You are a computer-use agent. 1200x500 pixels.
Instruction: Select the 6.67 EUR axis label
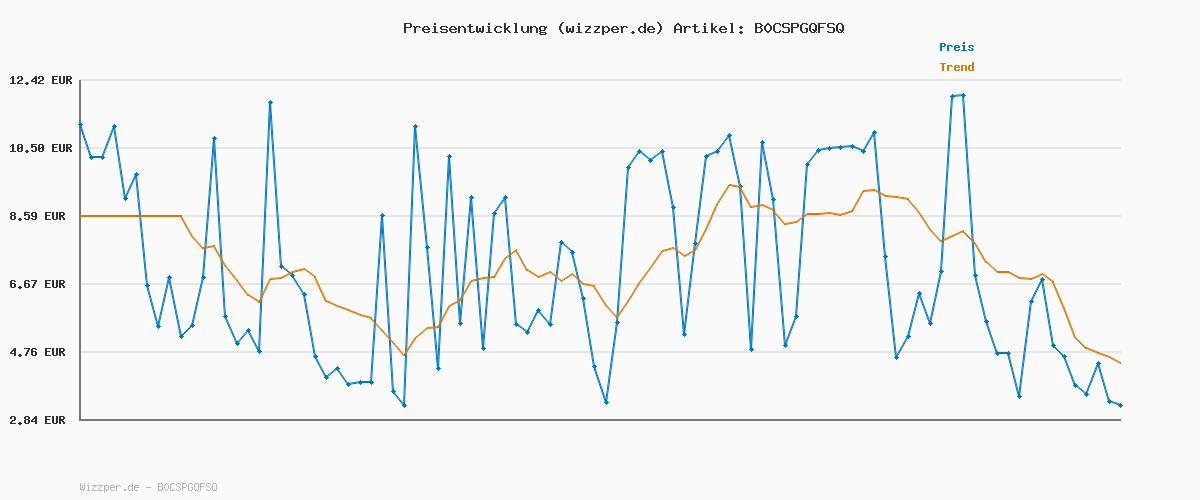click(x=41, y=284)
